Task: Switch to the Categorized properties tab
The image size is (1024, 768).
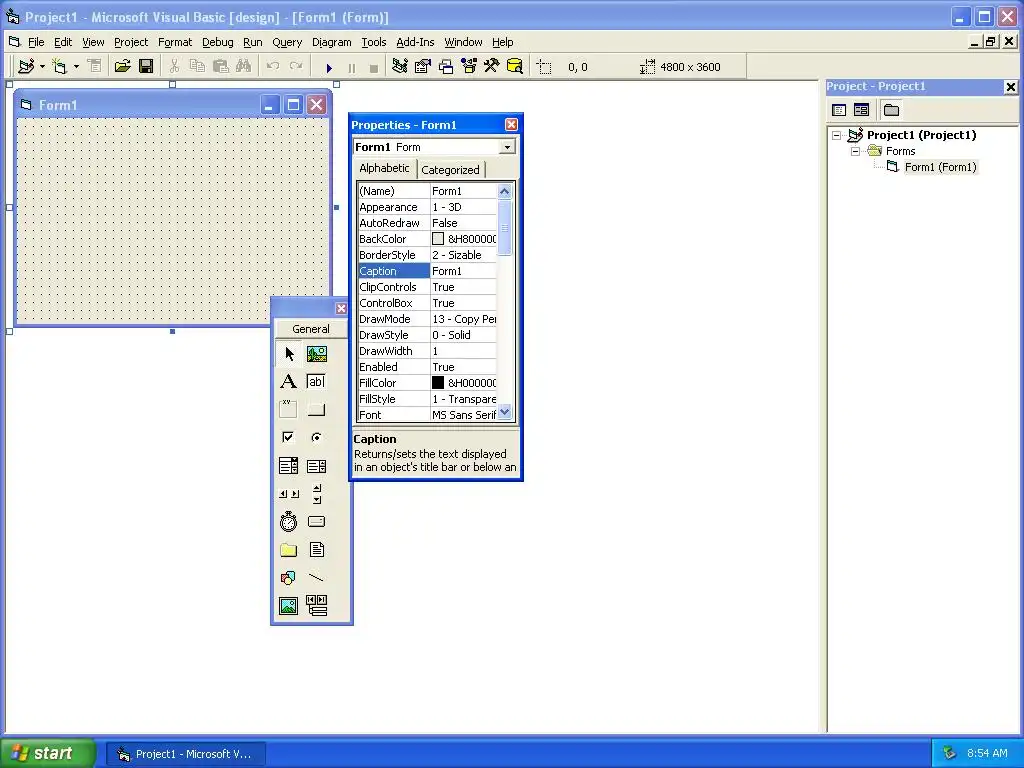Action: 450,170
